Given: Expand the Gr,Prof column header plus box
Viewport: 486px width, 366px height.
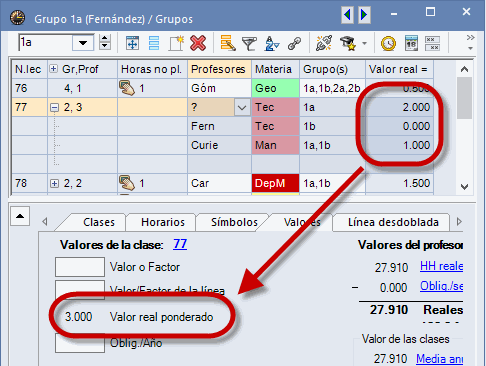Looking at the screenshot, I should (x=53, y=69).
